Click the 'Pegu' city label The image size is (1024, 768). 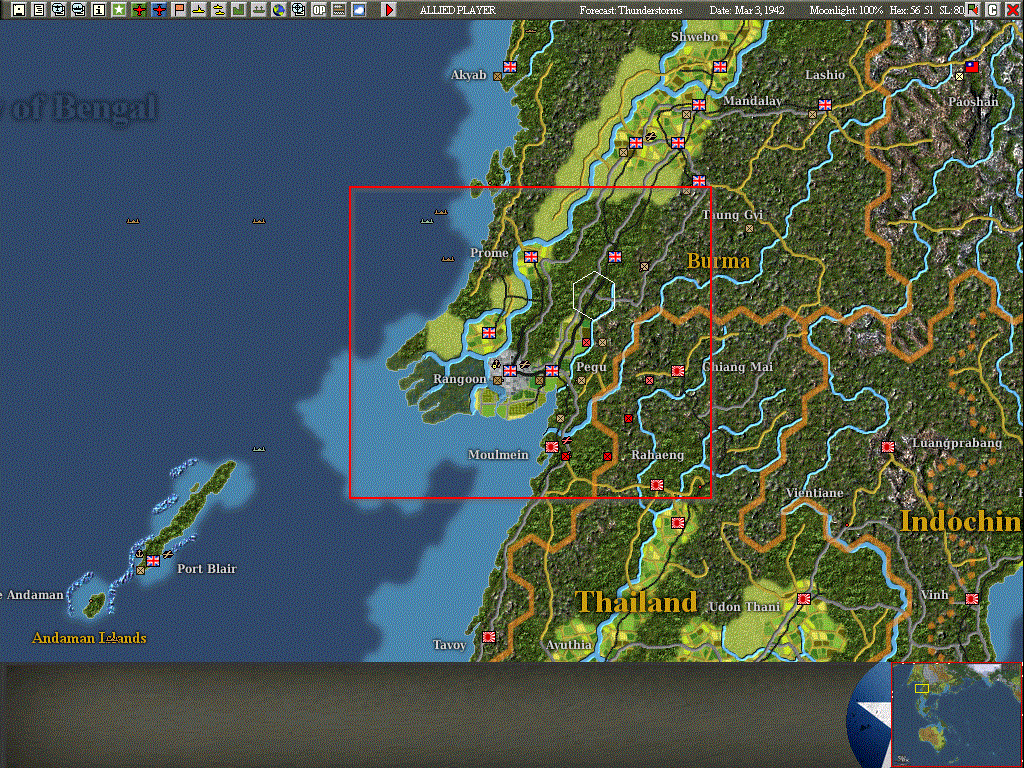(x=592, y=367)
